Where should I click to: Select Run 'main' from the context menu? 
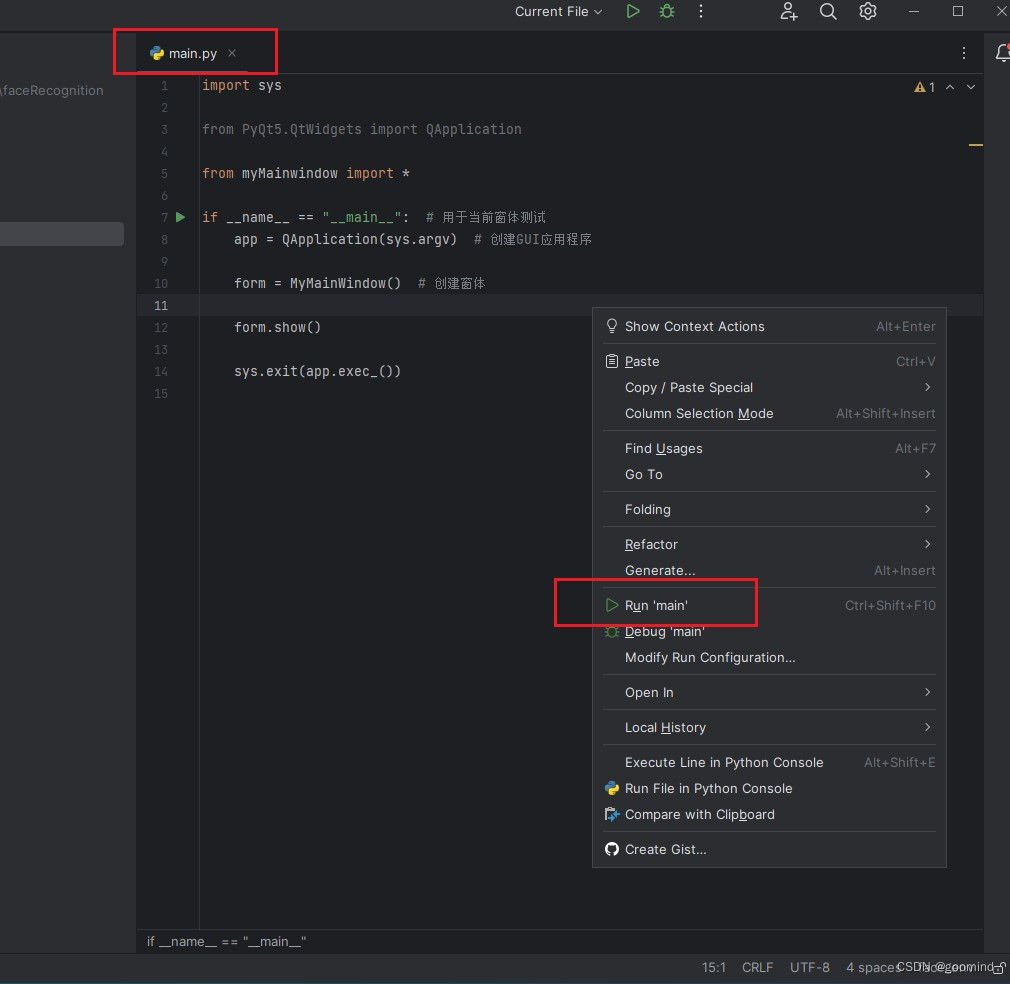tap(769, 606)
